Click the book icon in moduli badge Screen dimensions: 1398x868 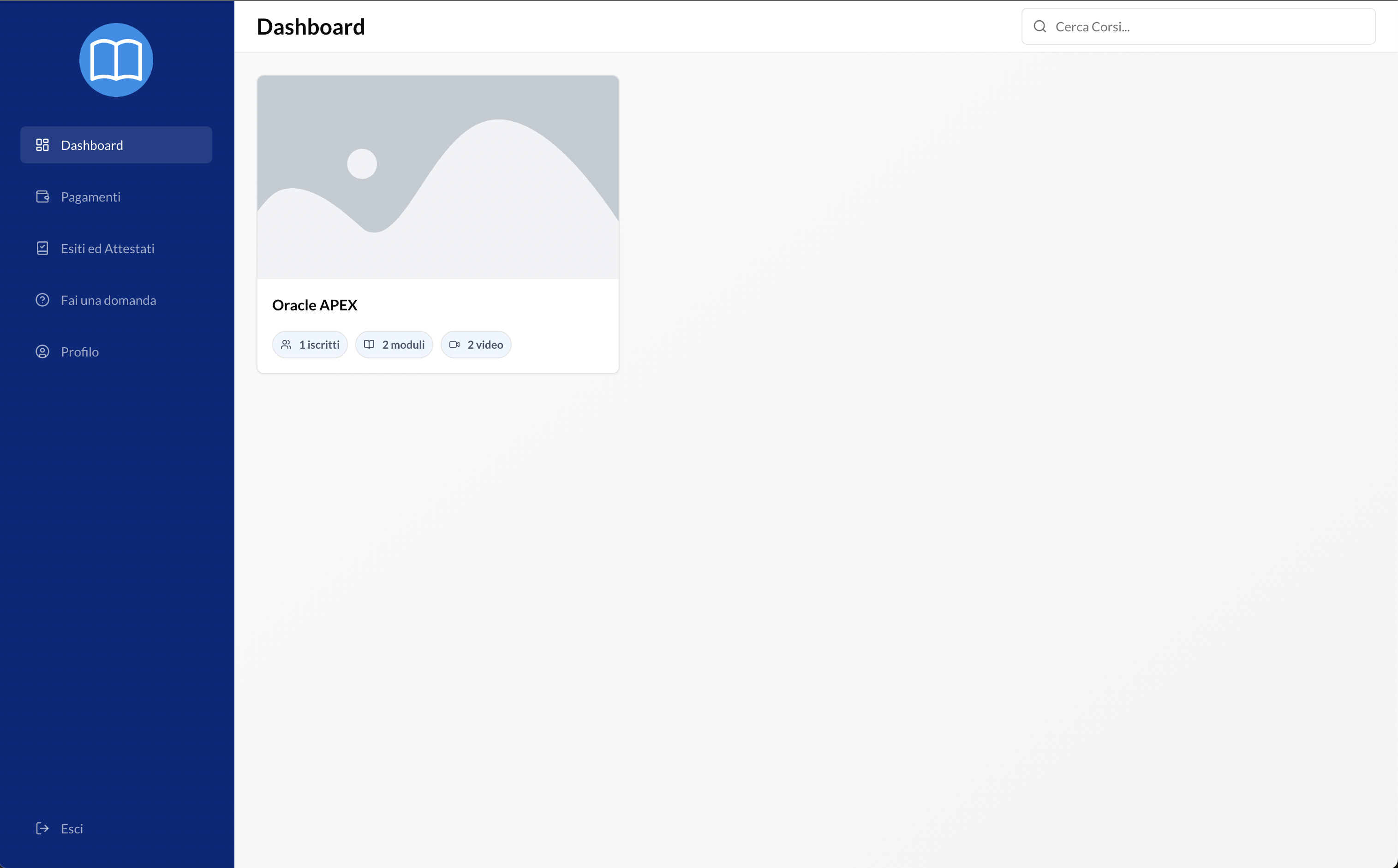(369, 345)
